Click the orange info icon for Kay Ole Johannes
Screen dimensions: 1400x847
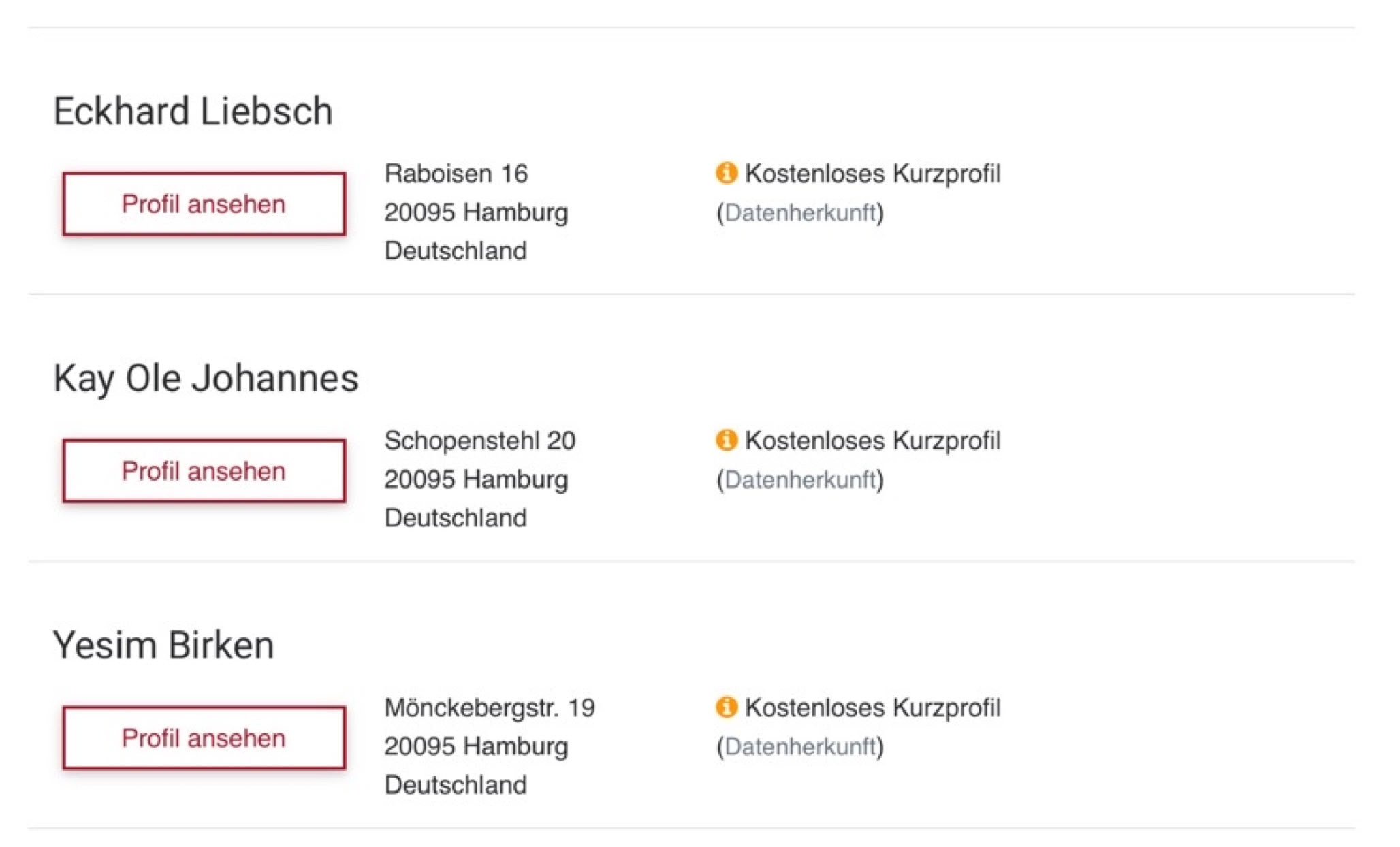click(x=726, y=440)
